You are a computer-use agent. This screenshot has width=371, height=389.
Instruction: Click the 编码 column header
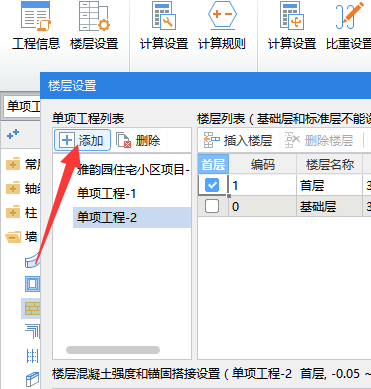262,164
